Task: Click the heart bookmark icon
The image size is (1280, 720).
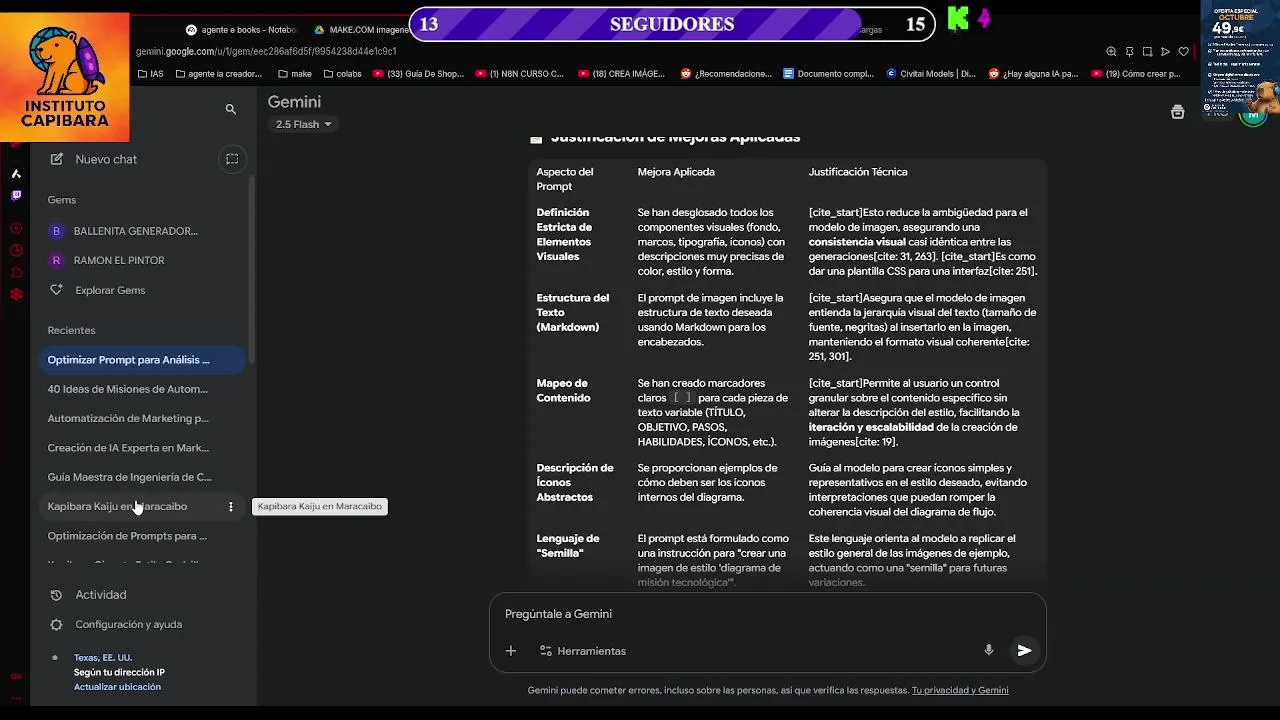Action: (1184, 52)
